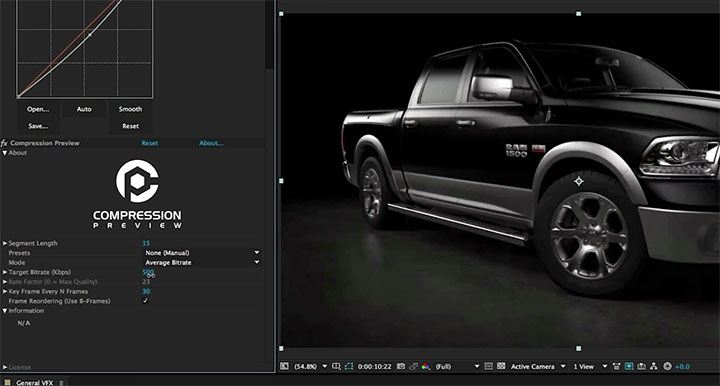Click the reset exposure icon
The image size is (720, 386).
tap(667, 366)
